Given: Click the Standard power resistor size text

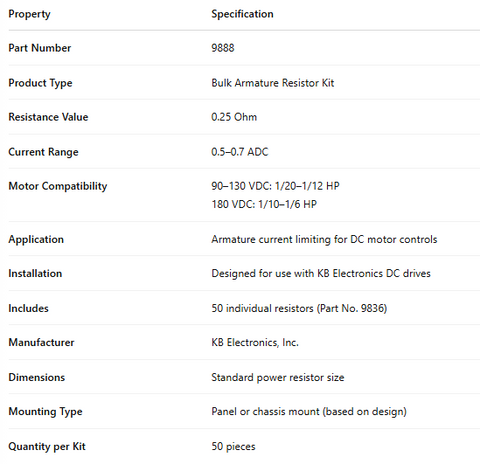Looking at the screenshot, I should [278, 377].
